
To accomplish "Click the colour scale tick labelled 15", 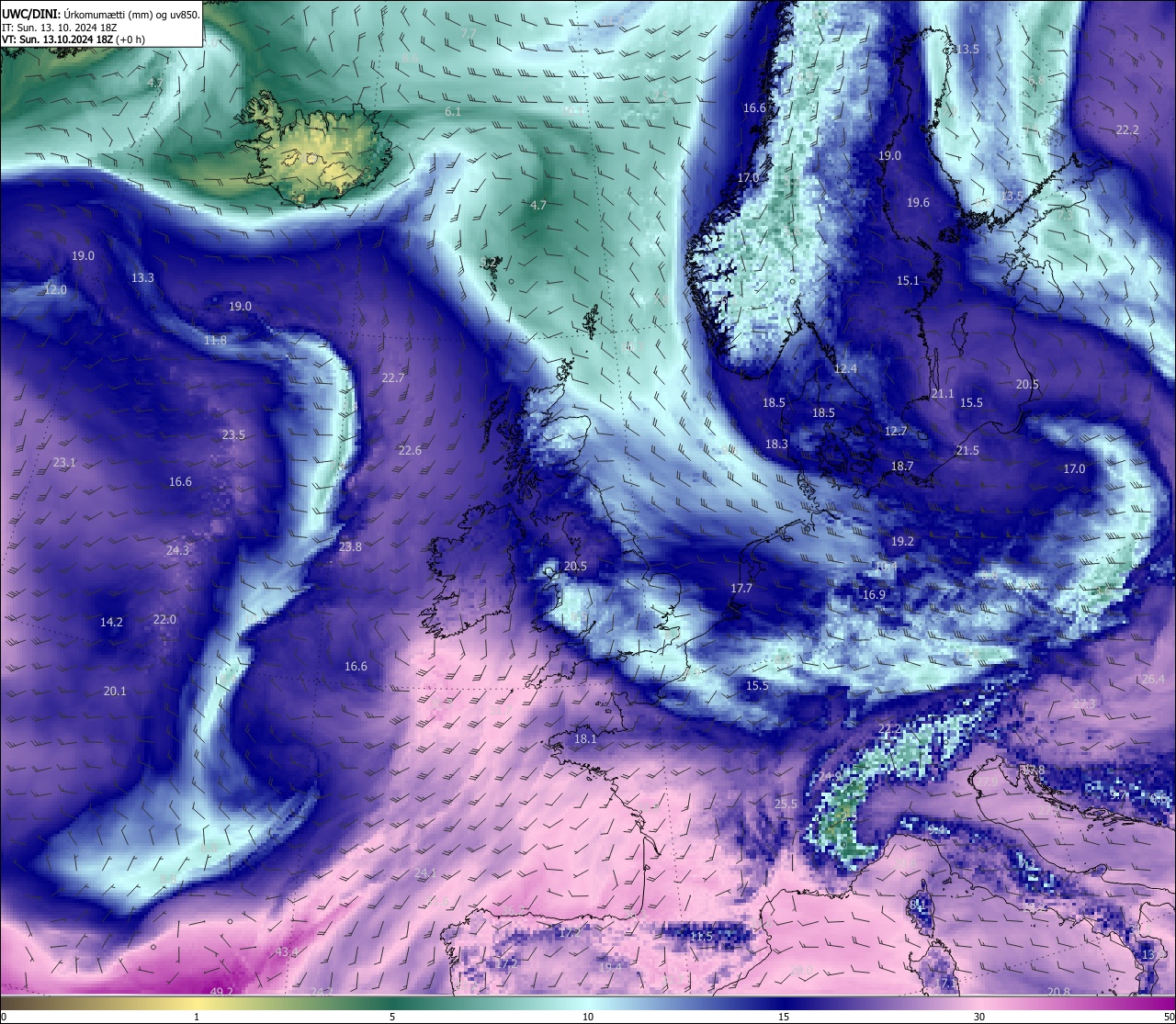I will click(784, 1017).
